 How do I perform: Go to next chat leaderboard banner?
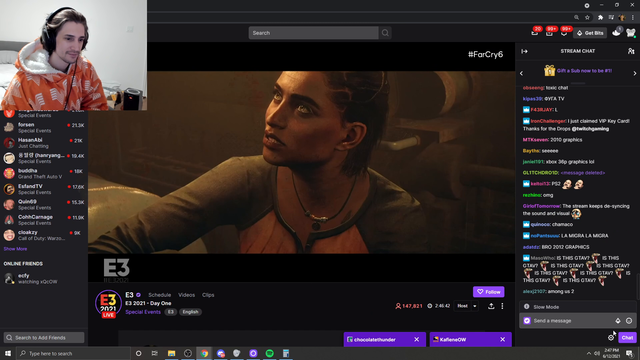[635, 73]
